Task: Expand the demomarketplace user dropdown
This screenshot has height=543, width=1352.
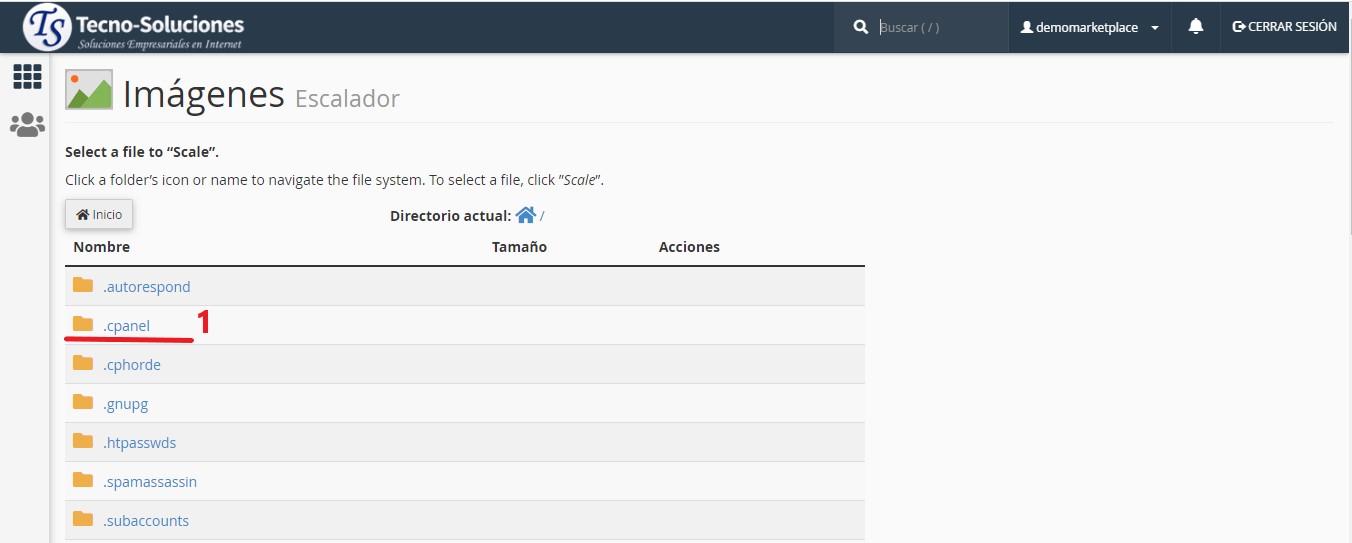Action: (x=1089, y=28)
